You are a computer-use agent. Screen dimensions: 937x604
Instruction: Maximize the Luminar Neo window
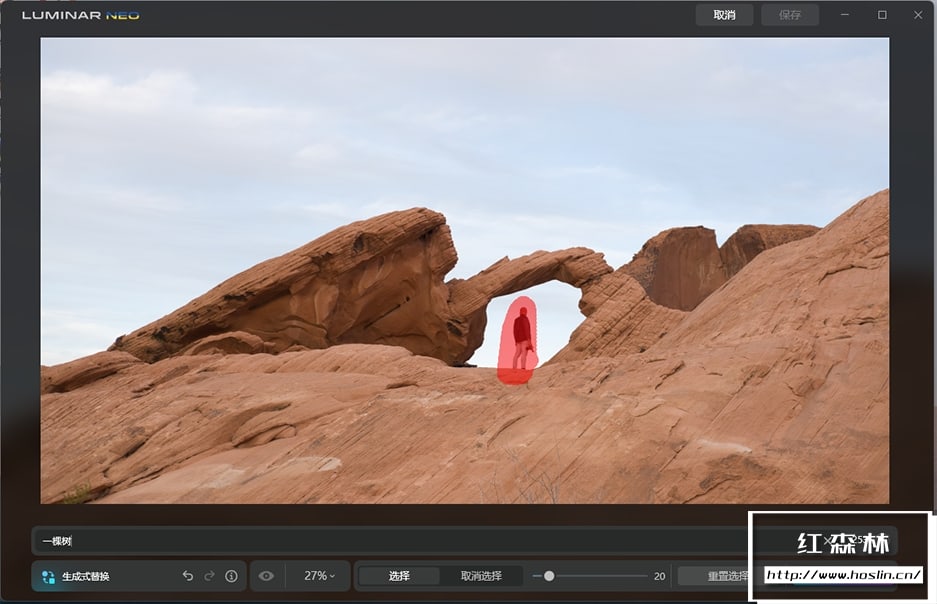tap(882, 15)
